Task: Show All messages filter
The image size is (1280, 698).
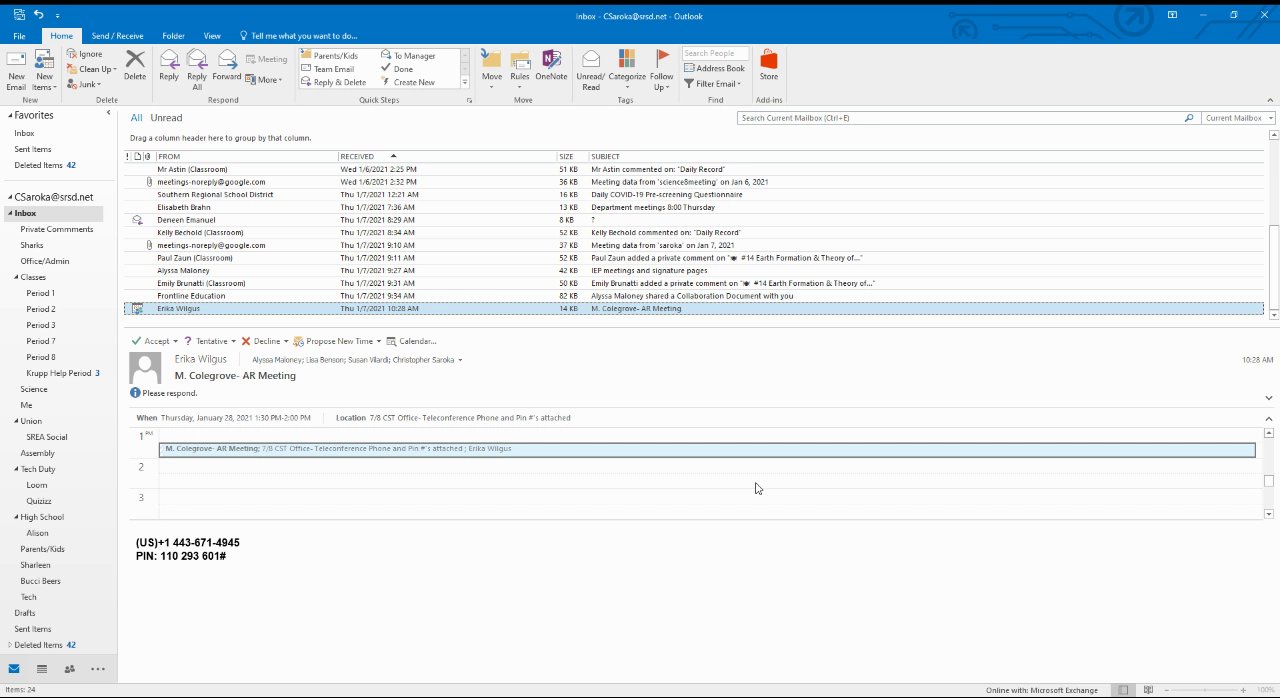Action: point(136,118)
